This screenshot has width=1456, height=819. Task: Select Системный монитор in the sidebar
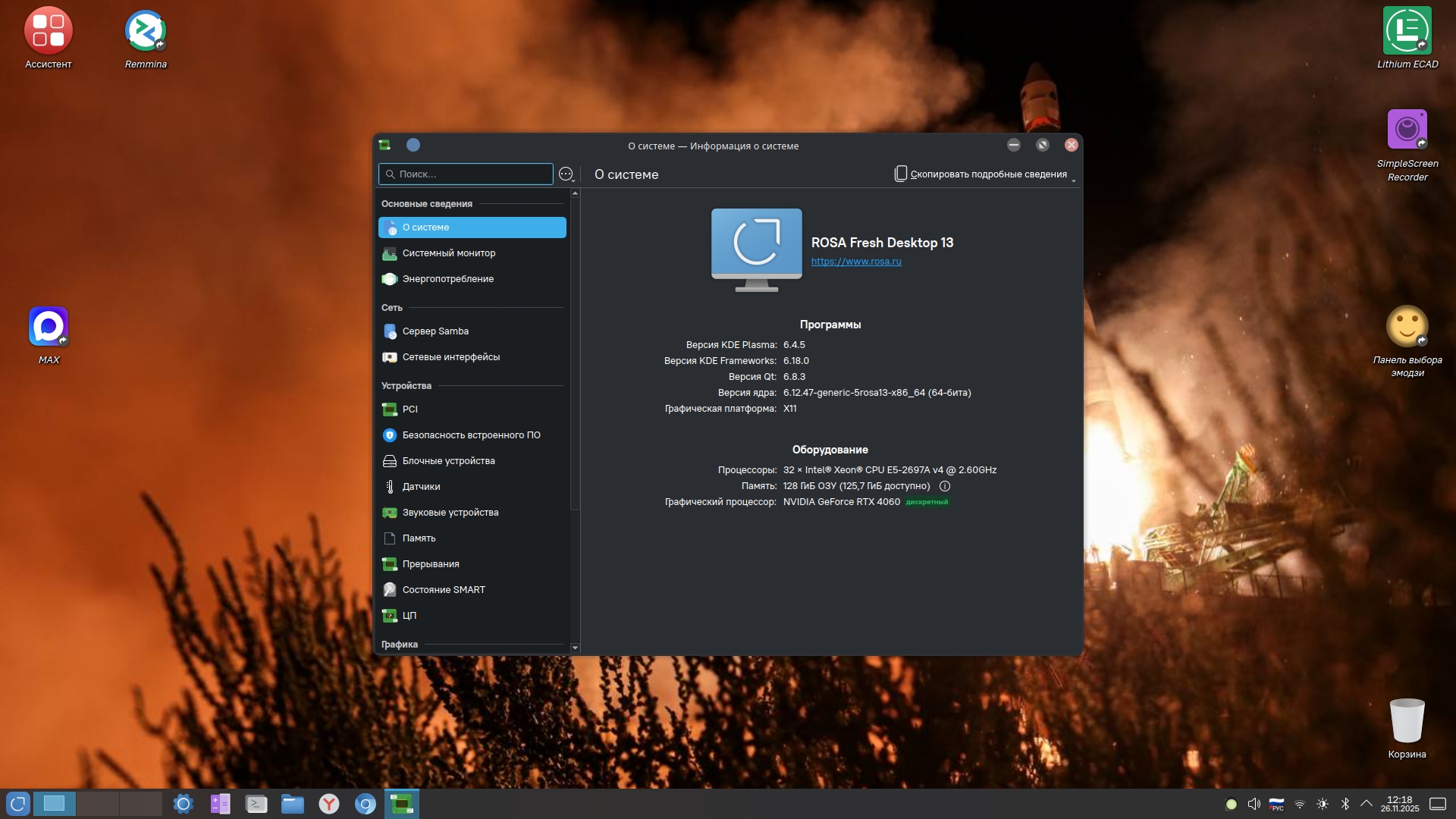pyautogui.click(x=448, y=253)
